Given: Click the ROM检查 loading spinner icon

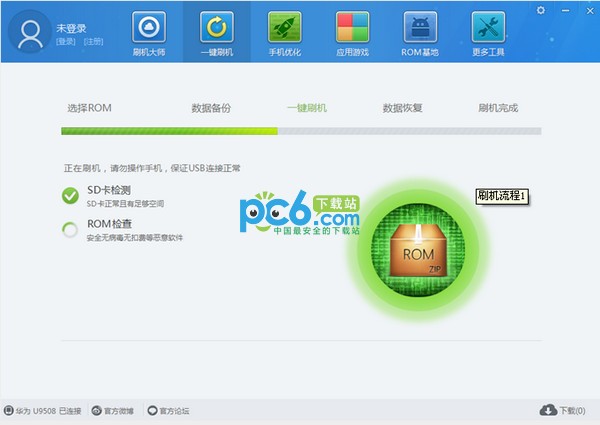Looking at the screenshot, I should coord(70,230).
